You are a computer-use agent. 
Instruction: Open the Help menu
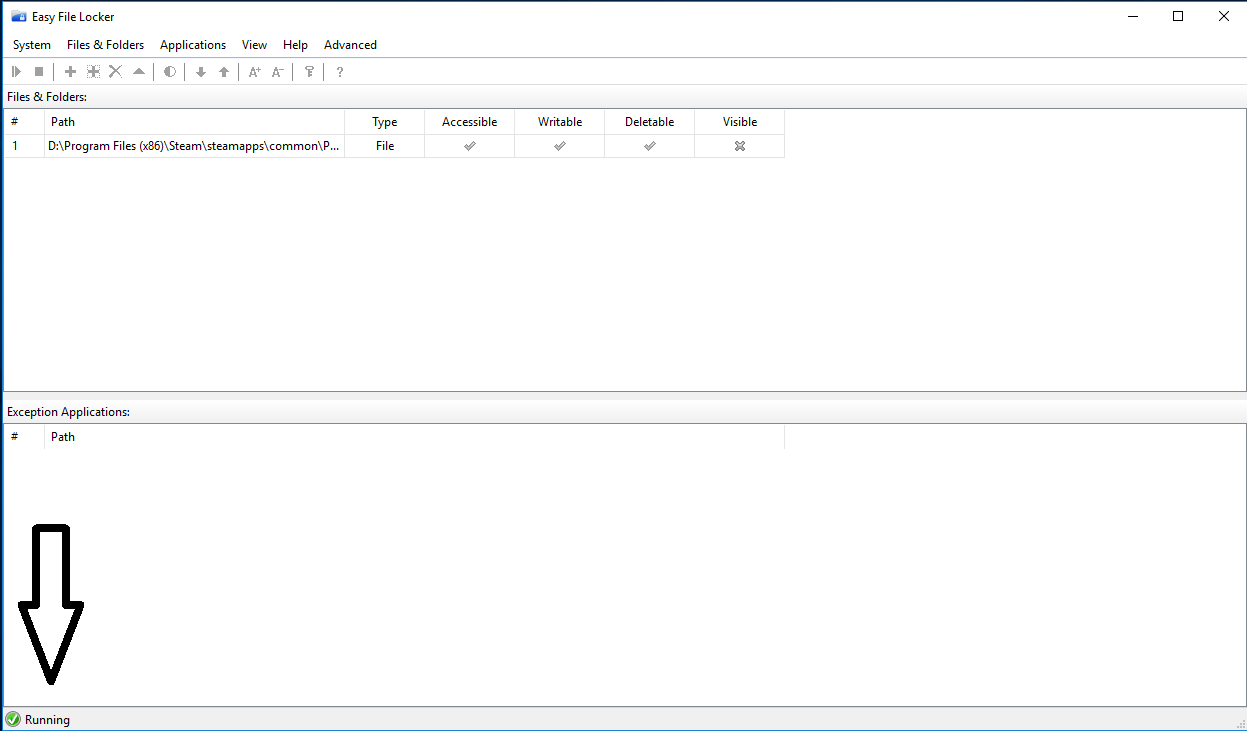tap(295, 45)
